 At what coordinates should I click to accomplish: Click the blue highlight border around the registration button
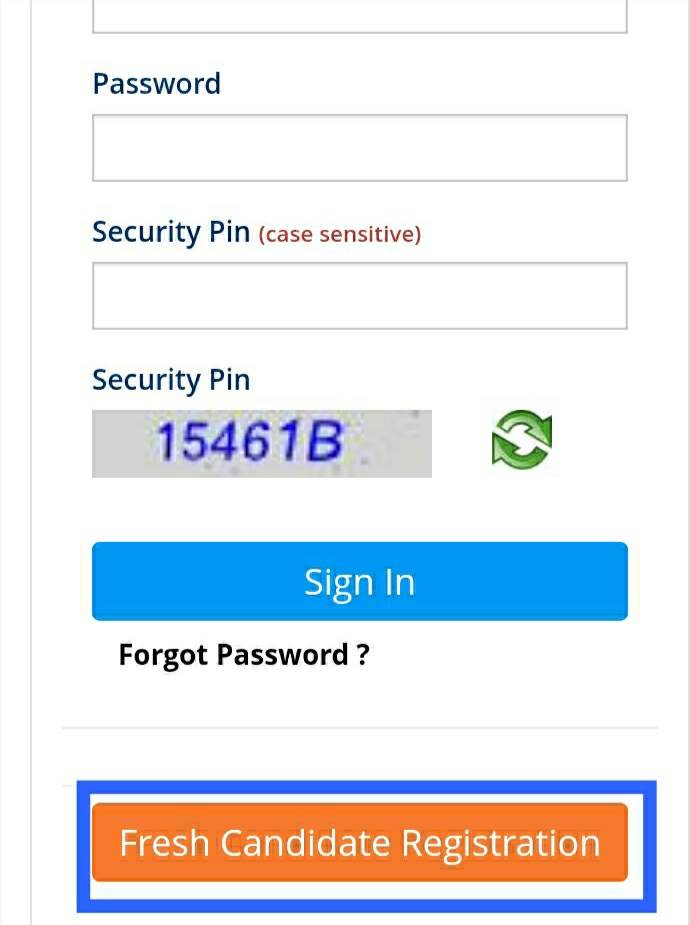pos(366,786)
